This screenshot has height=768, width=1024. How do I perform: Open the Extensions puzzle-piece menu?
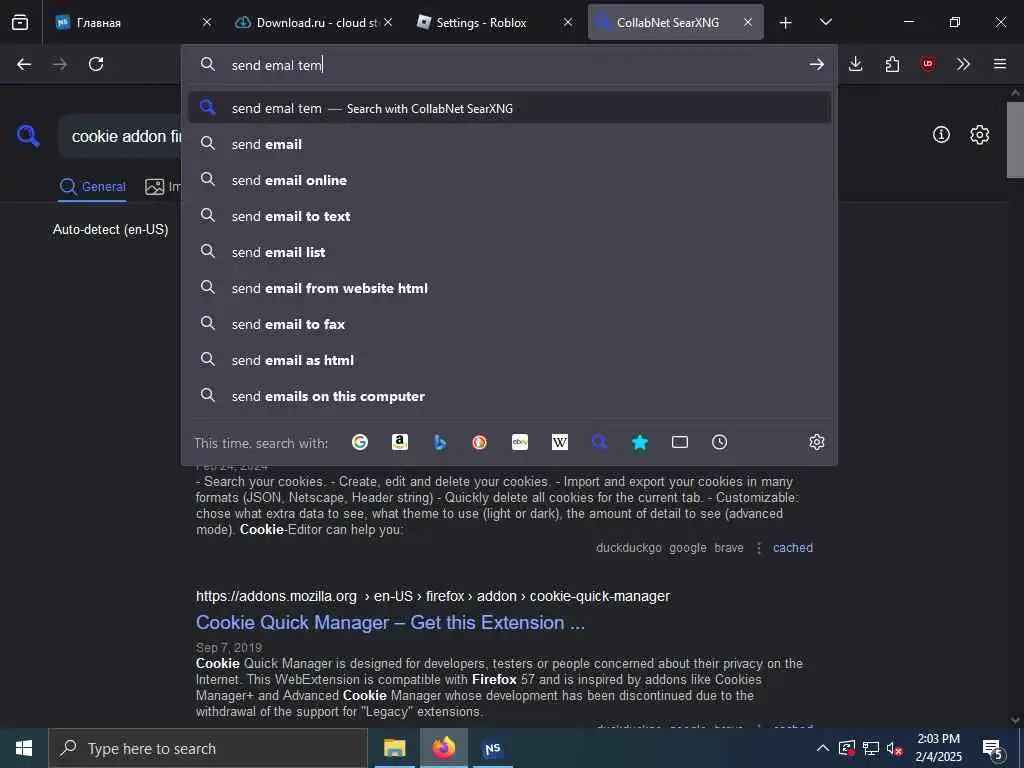tap(892, 64)
